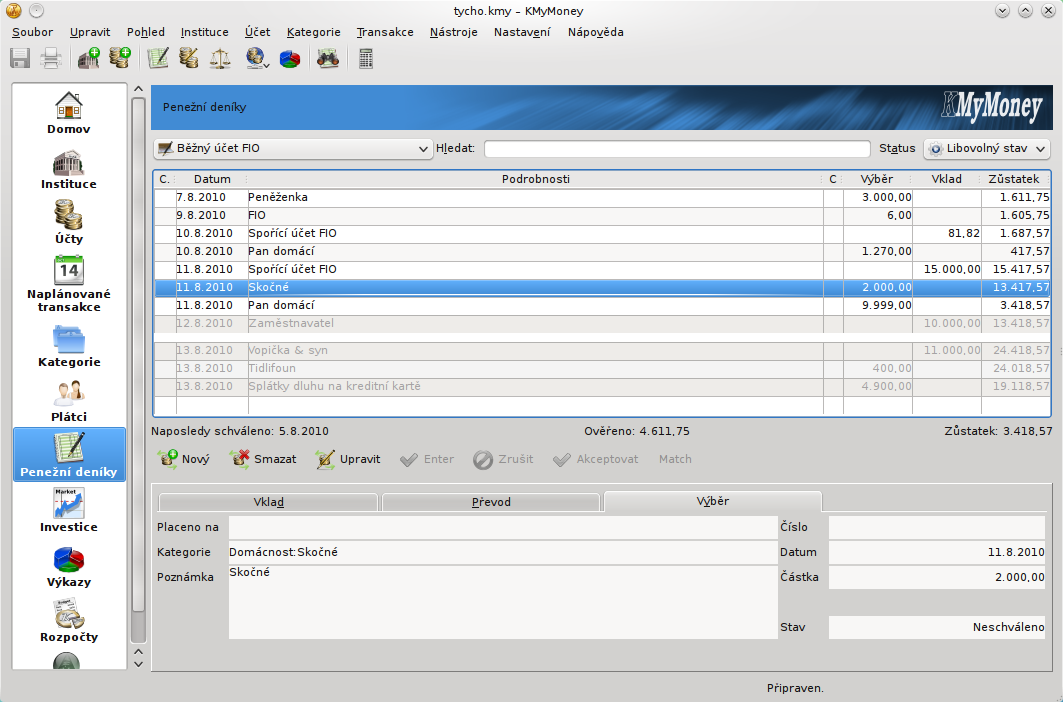
Task: Click the Akceptovat button
Action: click(x=596, y=459)
